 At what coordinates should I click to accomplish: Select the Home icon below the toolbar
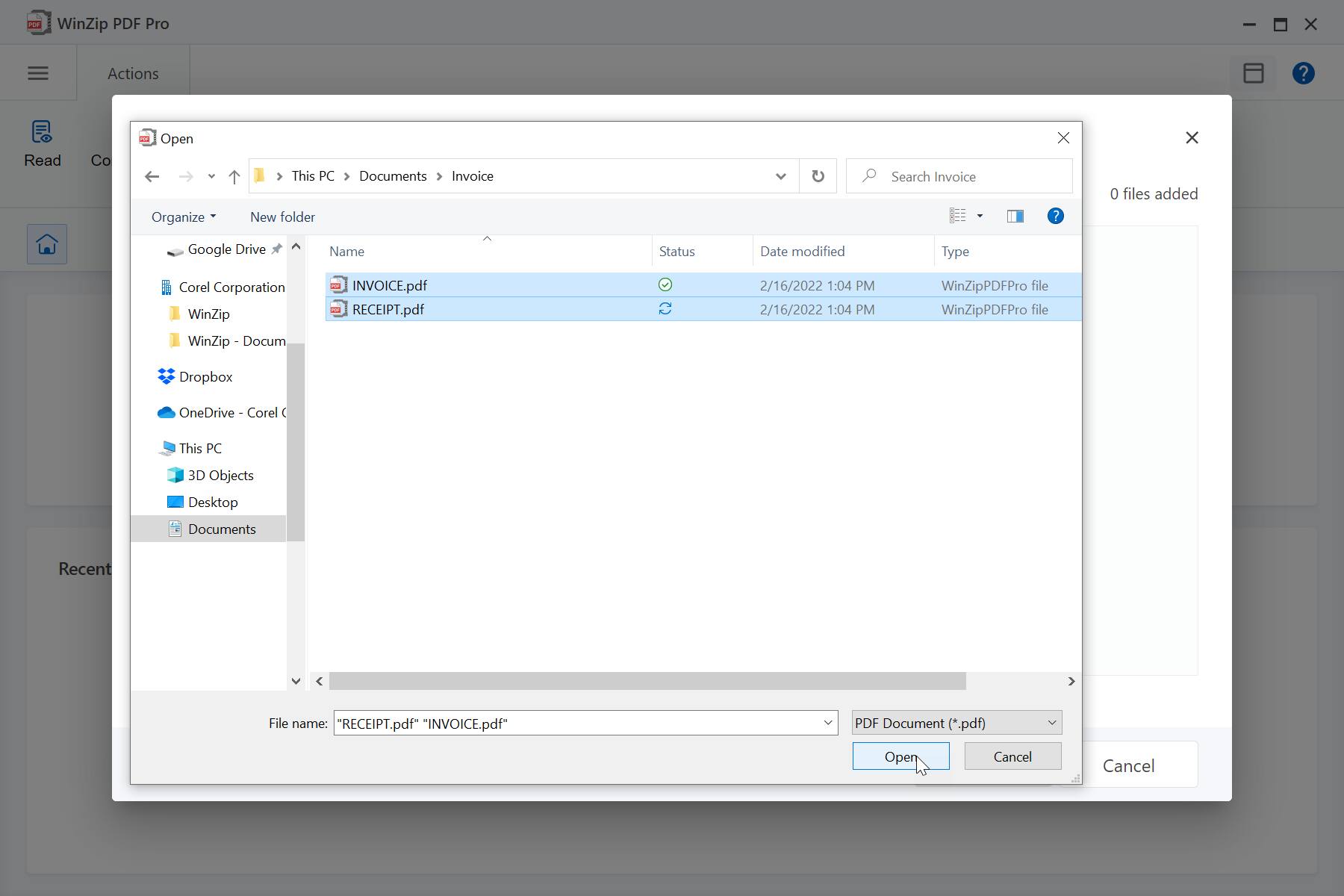[46, 243]
